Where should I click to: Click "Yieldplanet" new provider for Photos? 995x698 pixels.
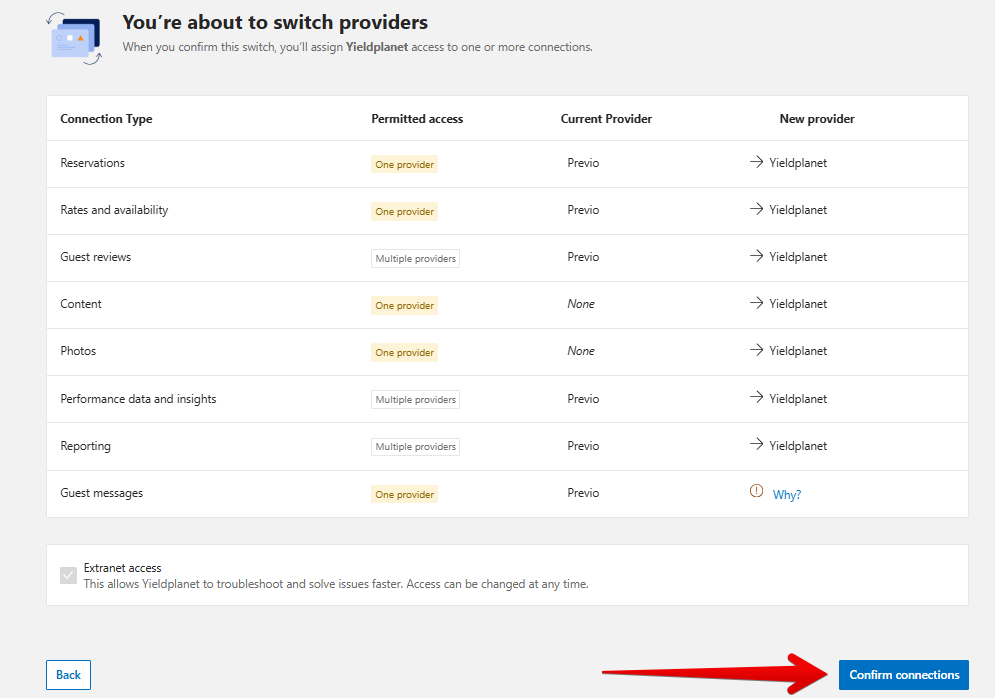coord(798,351)
